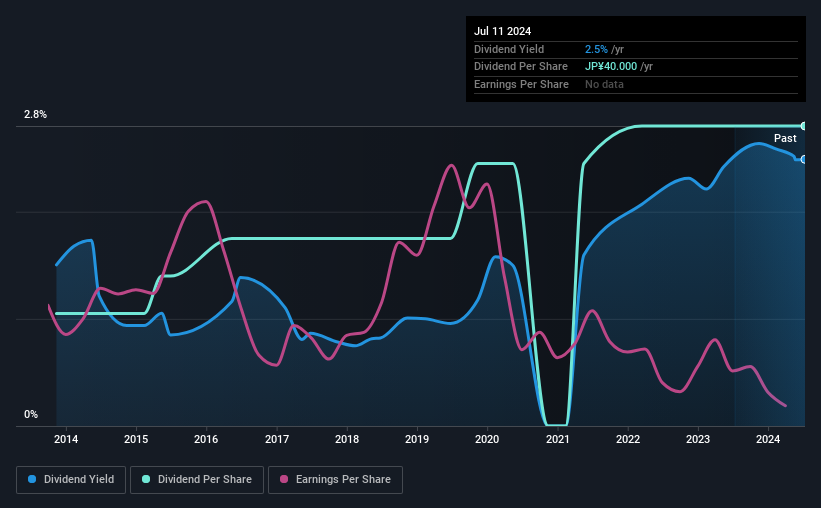
Task: Select the 2022 x-axis label
Action: coord(628,439)
